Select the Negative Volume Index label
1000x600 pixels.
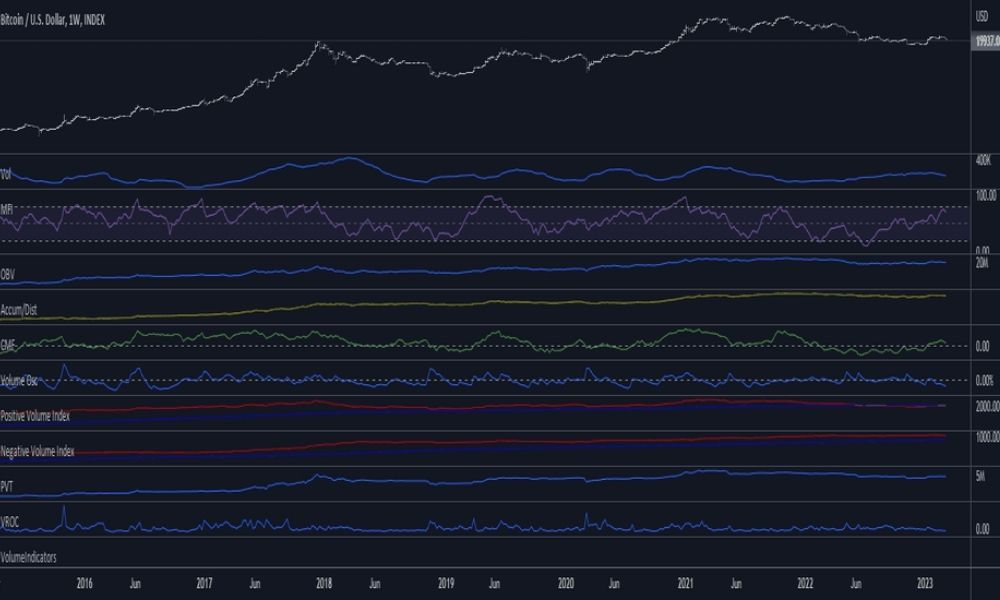37,451
